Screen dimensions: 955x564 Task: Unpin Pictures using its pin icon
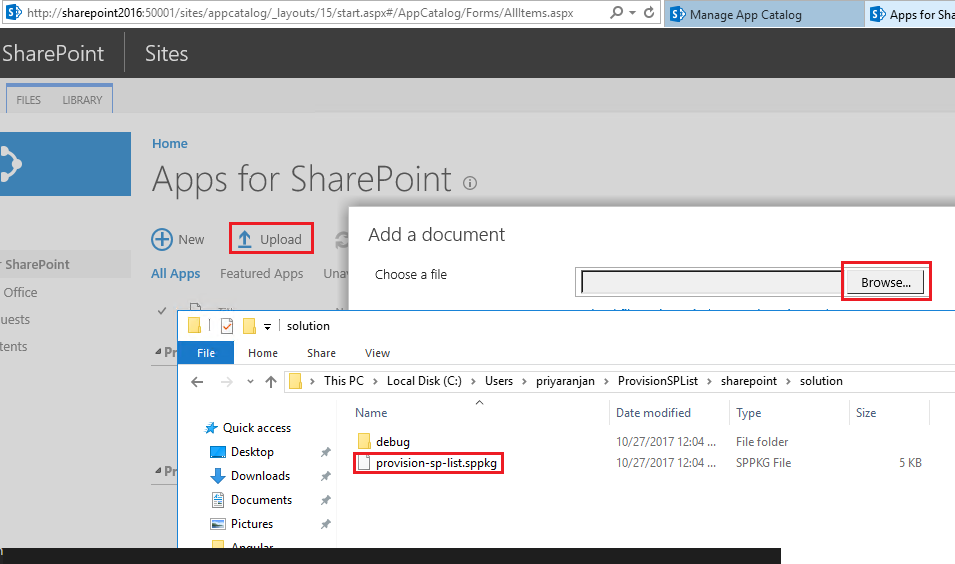[x=326, y=524]
